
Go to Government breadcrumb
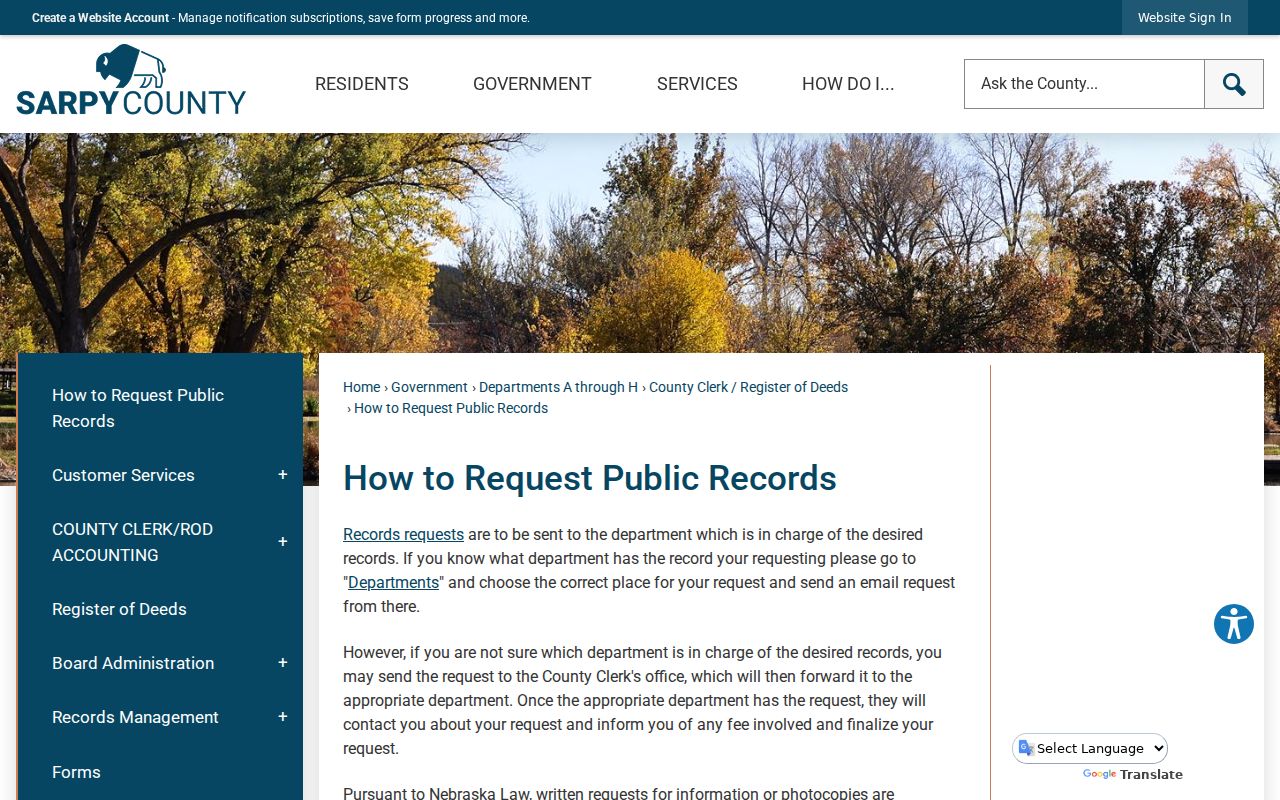(429, 387)
